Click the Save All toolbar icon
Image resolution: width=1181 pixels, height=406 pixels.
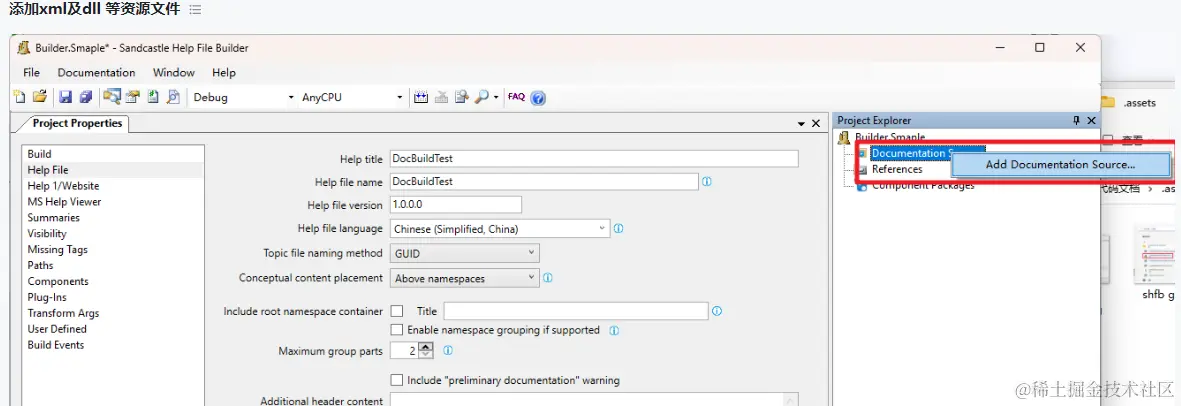[85, 96]
